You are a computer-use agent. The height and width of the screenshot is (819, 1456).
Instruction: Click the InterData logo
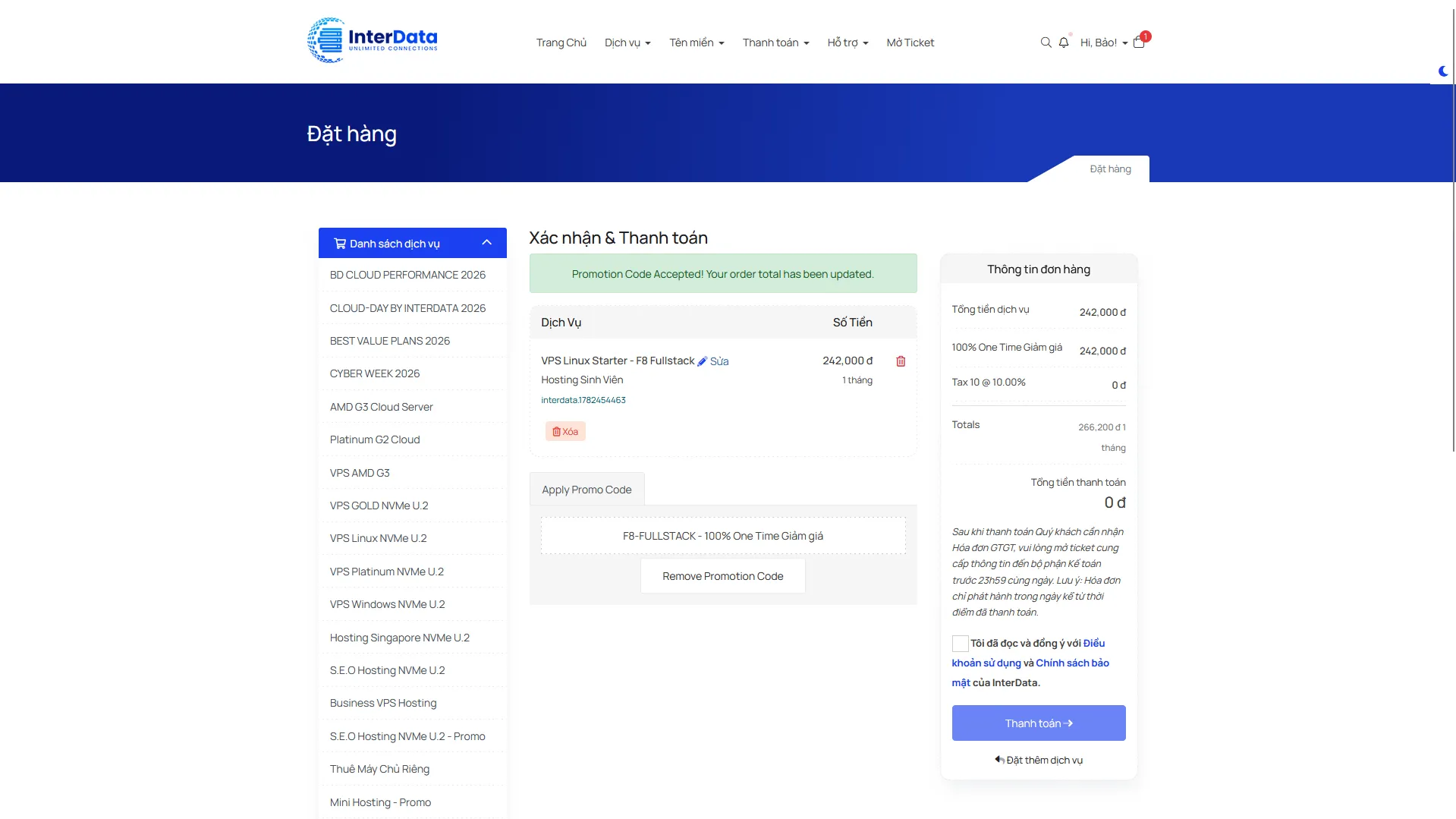point(373,40)
